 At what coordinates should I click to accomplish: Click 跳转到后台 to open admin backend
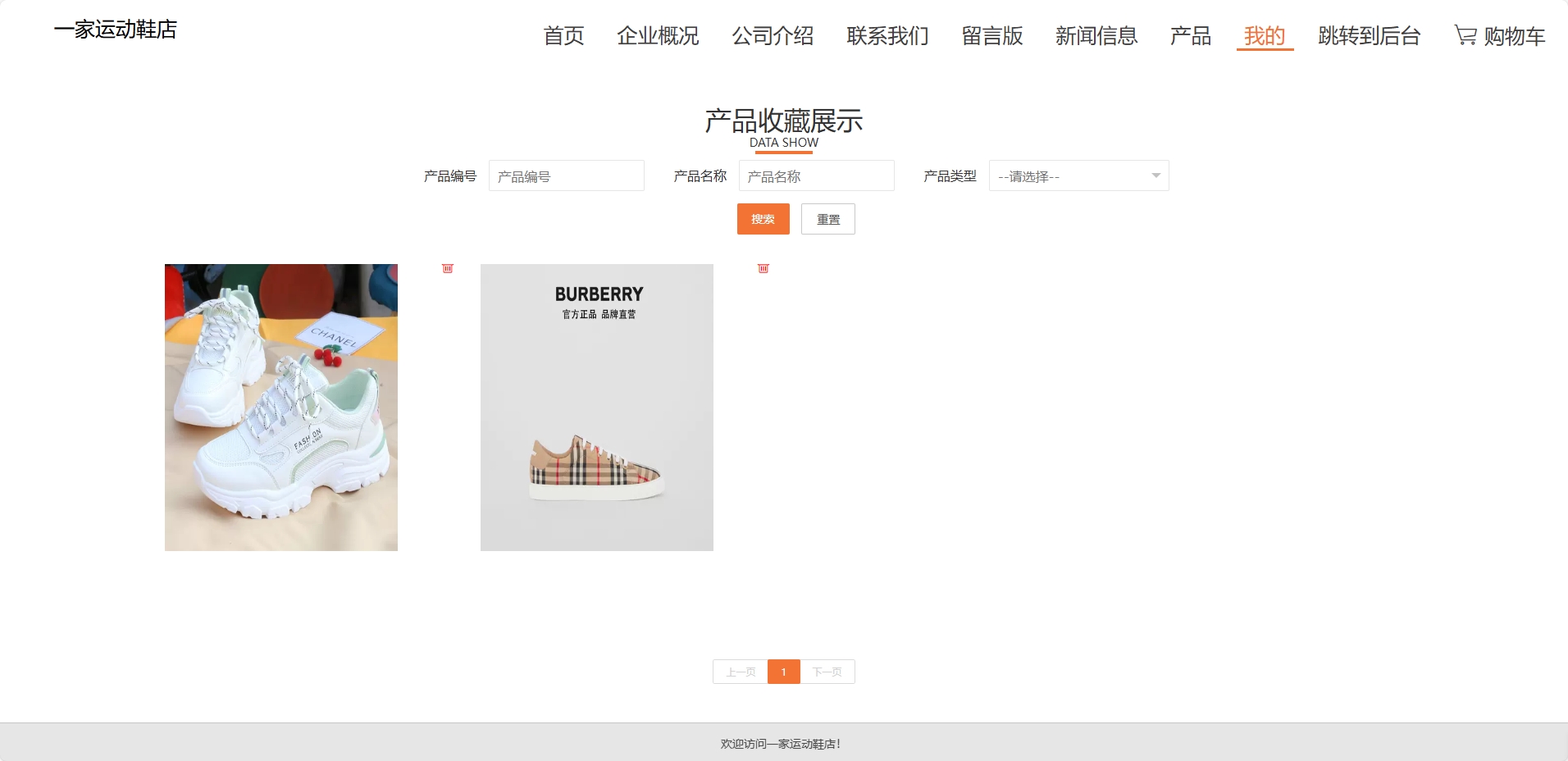coord(1368,36)
